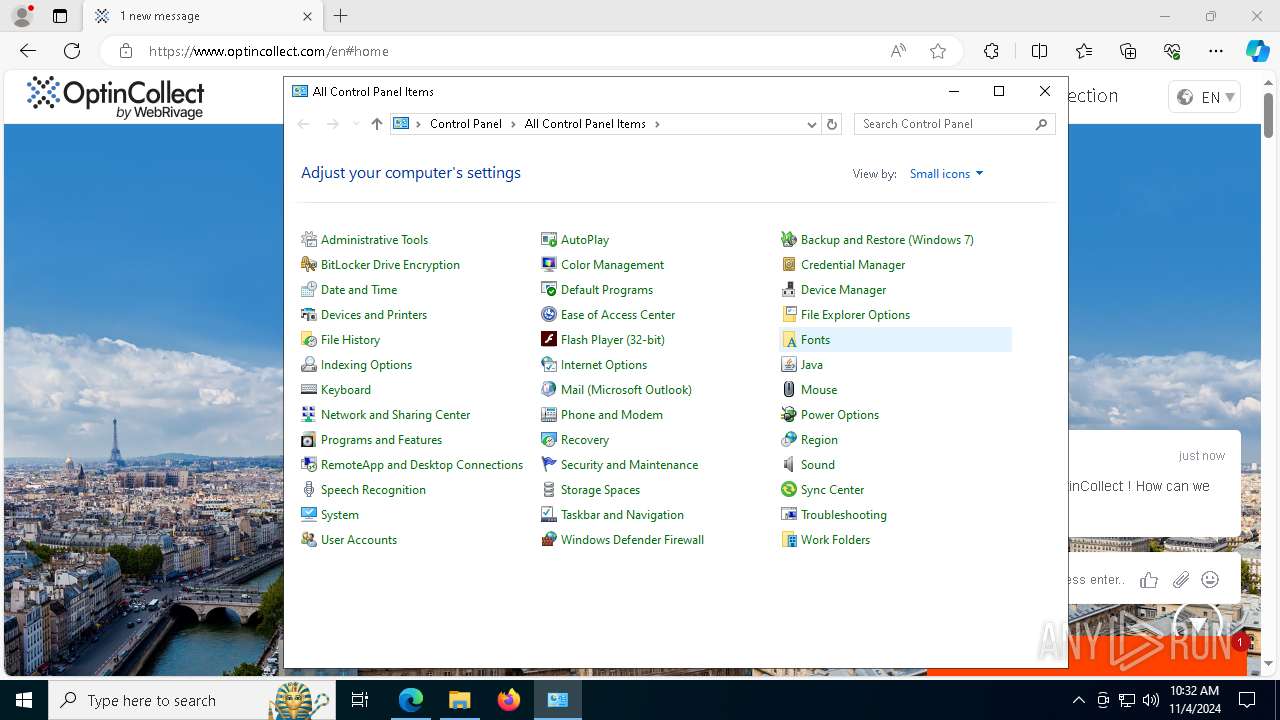Go up one level in Control Panel
This screenshot has width=1280, height=720.
(376, 124)
